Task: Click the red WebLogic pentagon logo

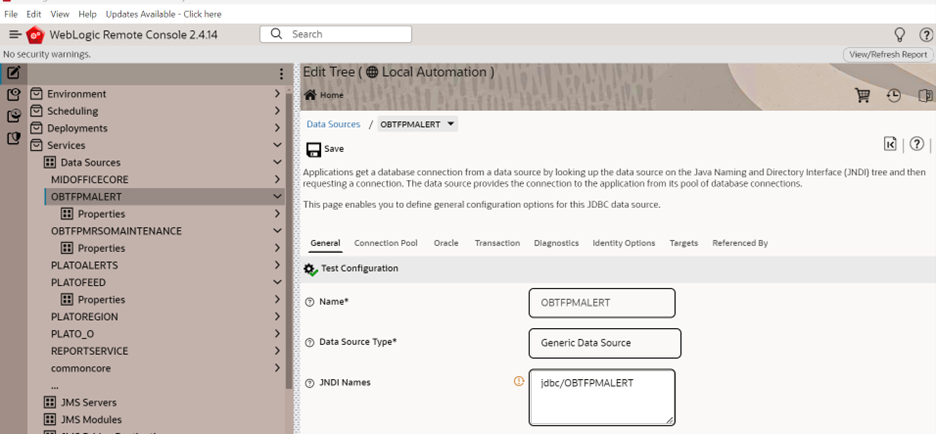Action: (x=35, y=35)
